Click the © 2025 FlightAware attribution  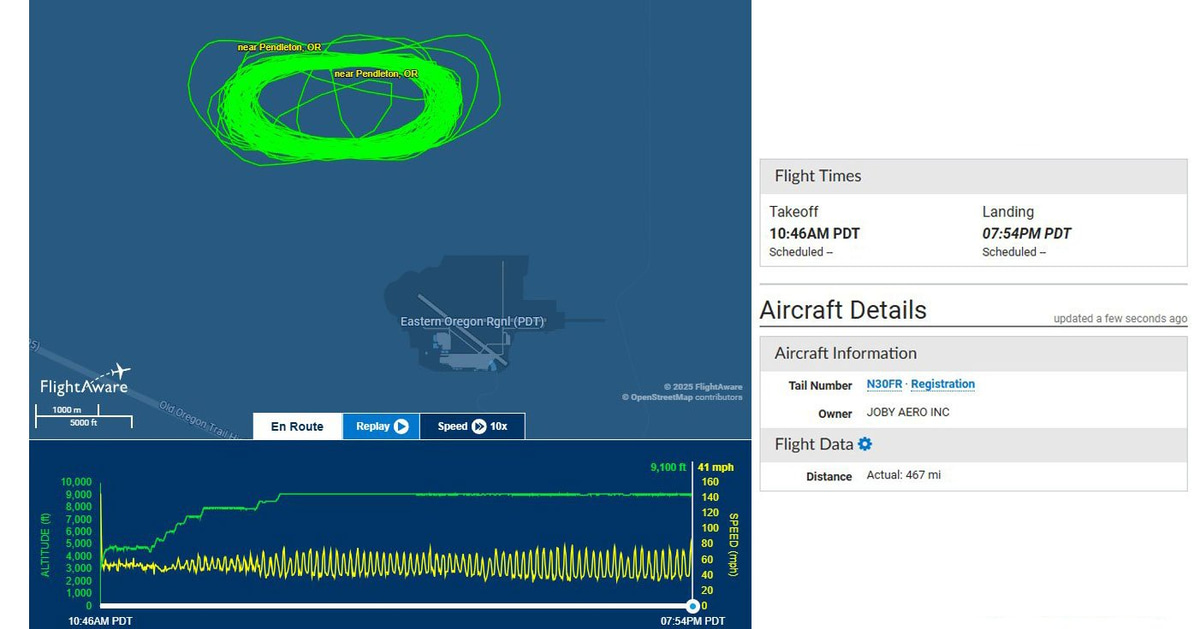[x=703, y=387]
